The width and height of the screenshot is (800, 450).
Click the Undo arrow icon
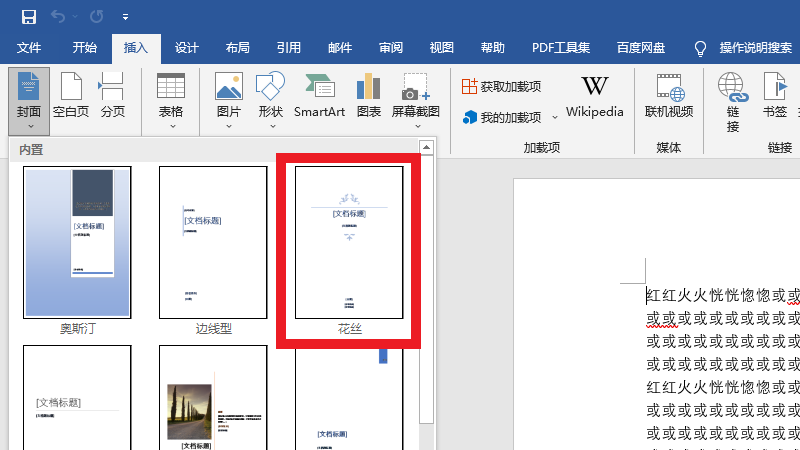click(58, 17)
